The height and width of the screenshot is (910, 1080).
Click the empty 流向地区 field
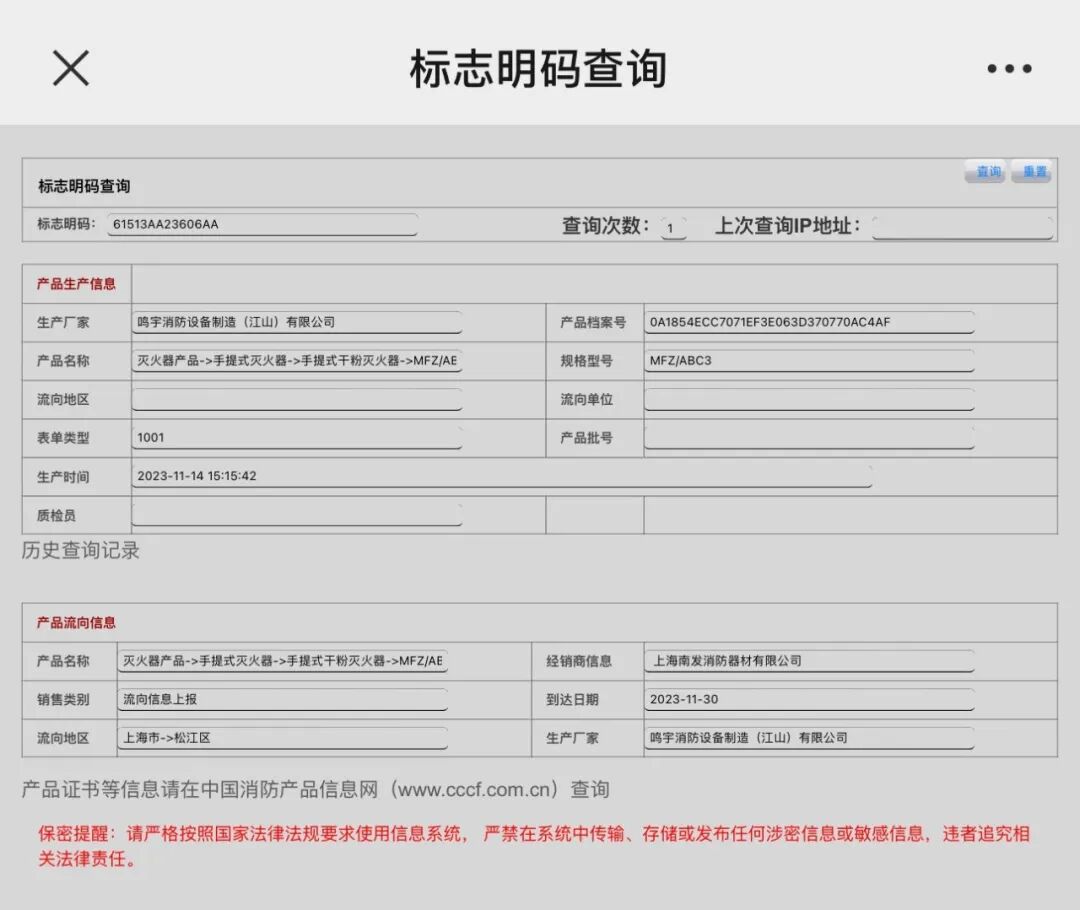pyautogui.click(x=297, y=399)
